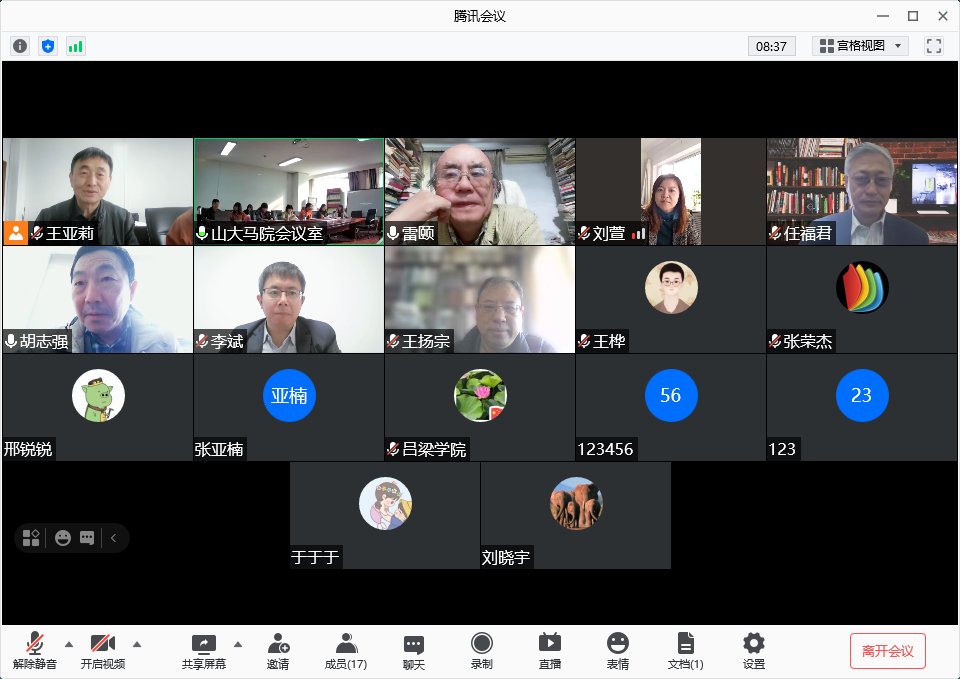Enter full screen mode
This screenshot has height=679, width=960.
click(934, 46)
